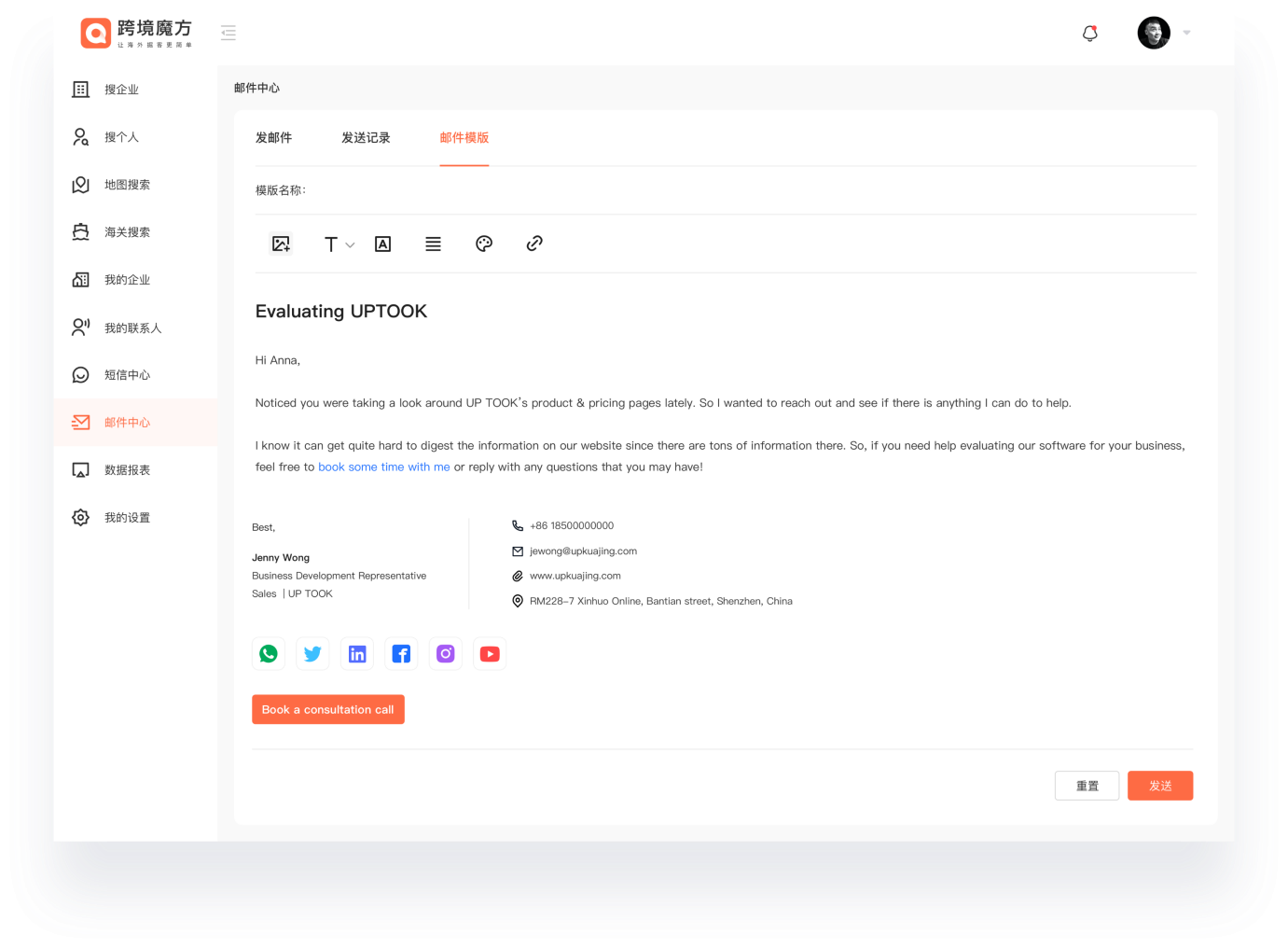This screenshot has height=948, width=1288.
Task: Click the "Best," sign-off text
Action: point(264,528)
